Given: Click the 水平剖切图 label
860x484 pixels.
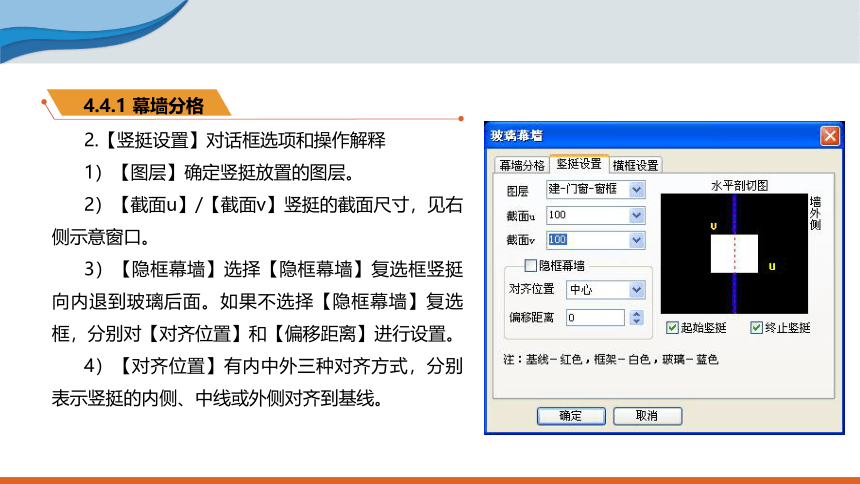Looking at the screenshot, I should (x=739, y=185).
